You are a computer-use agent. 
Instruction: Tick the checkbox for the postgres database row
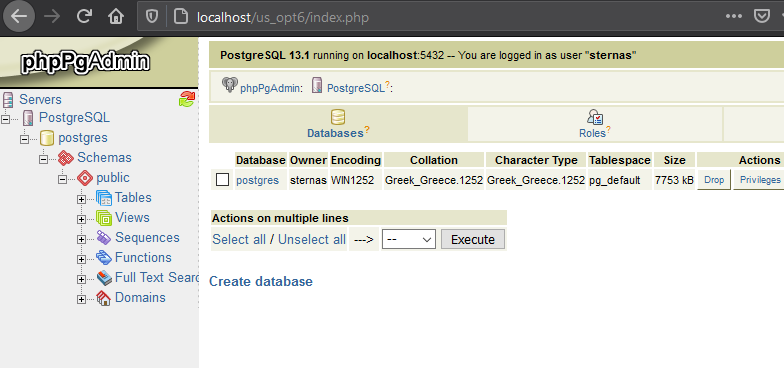pos(222,180)
